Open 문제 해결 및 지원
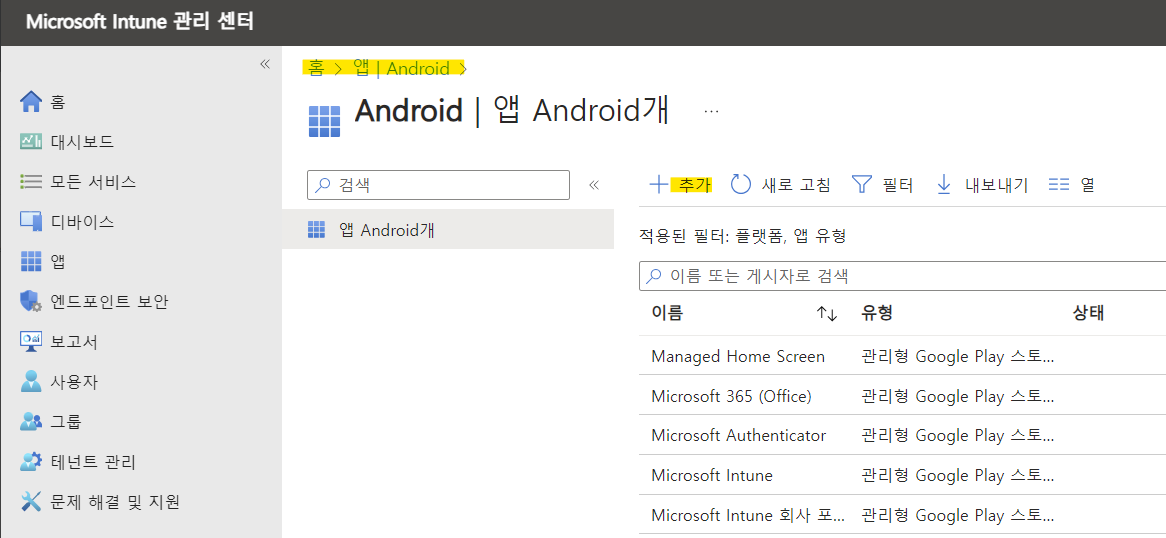 (100, 502)
